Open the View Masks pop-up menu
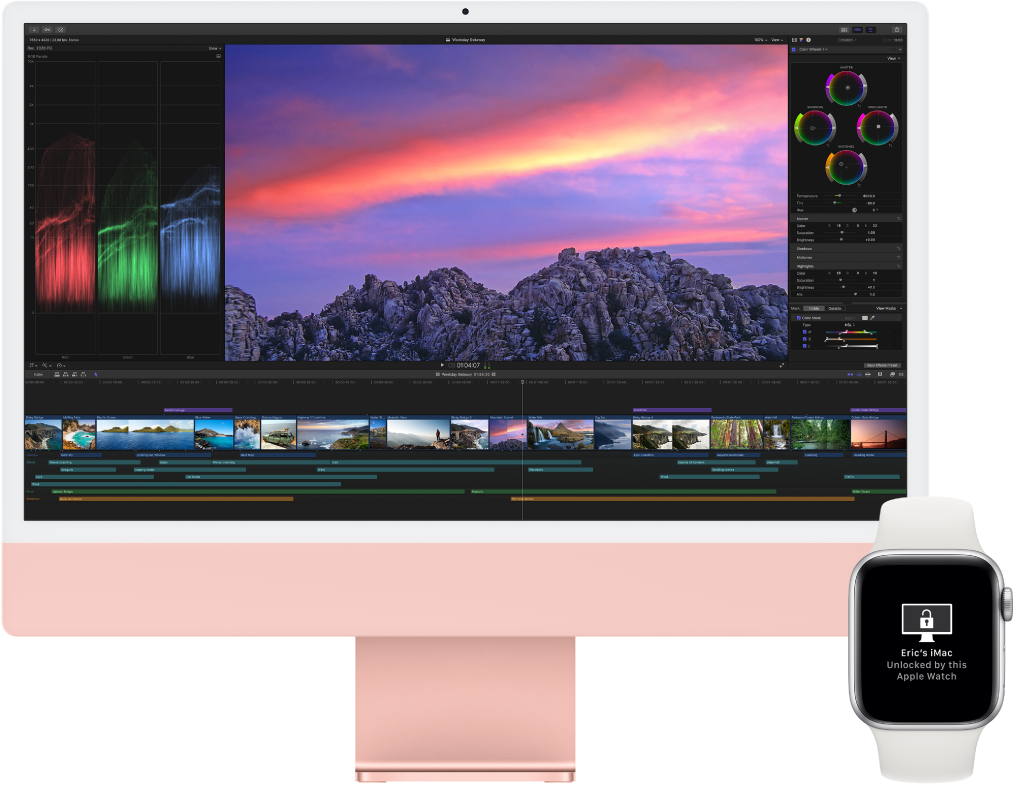Viewport: 1016px width, 788px height. pos(888,308)
